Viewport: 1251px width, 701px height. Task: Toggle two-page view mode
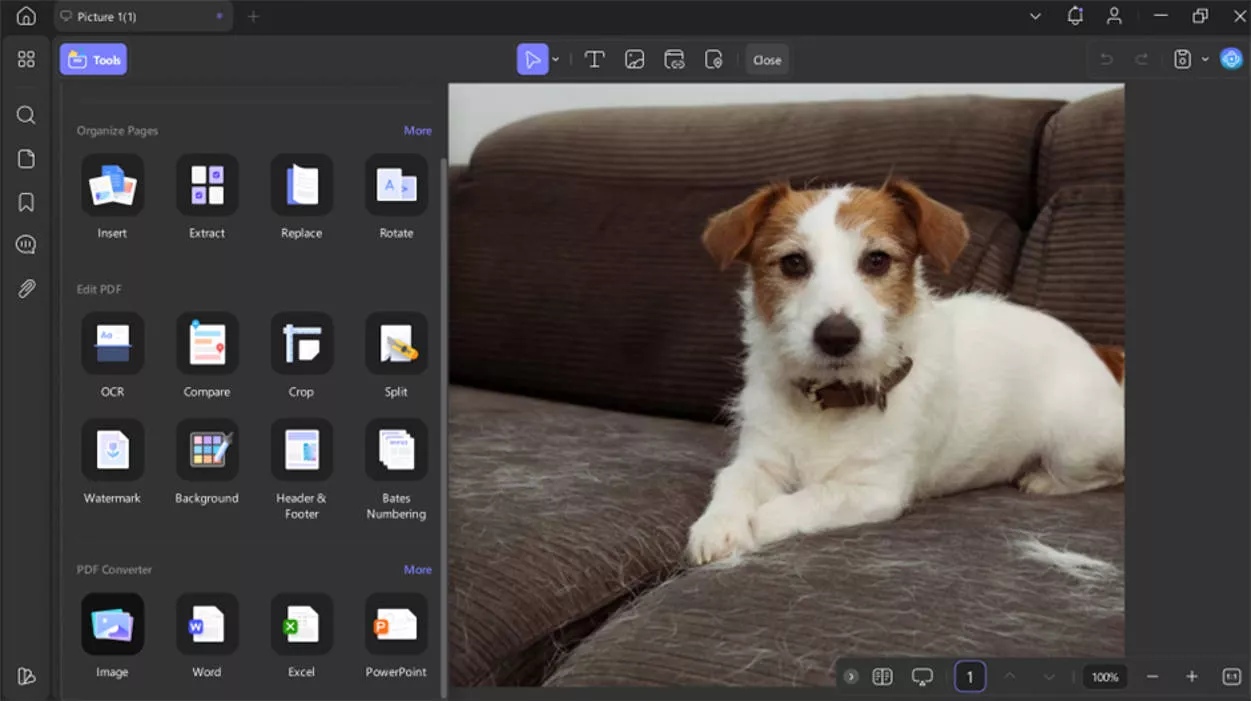coord(883,676)
